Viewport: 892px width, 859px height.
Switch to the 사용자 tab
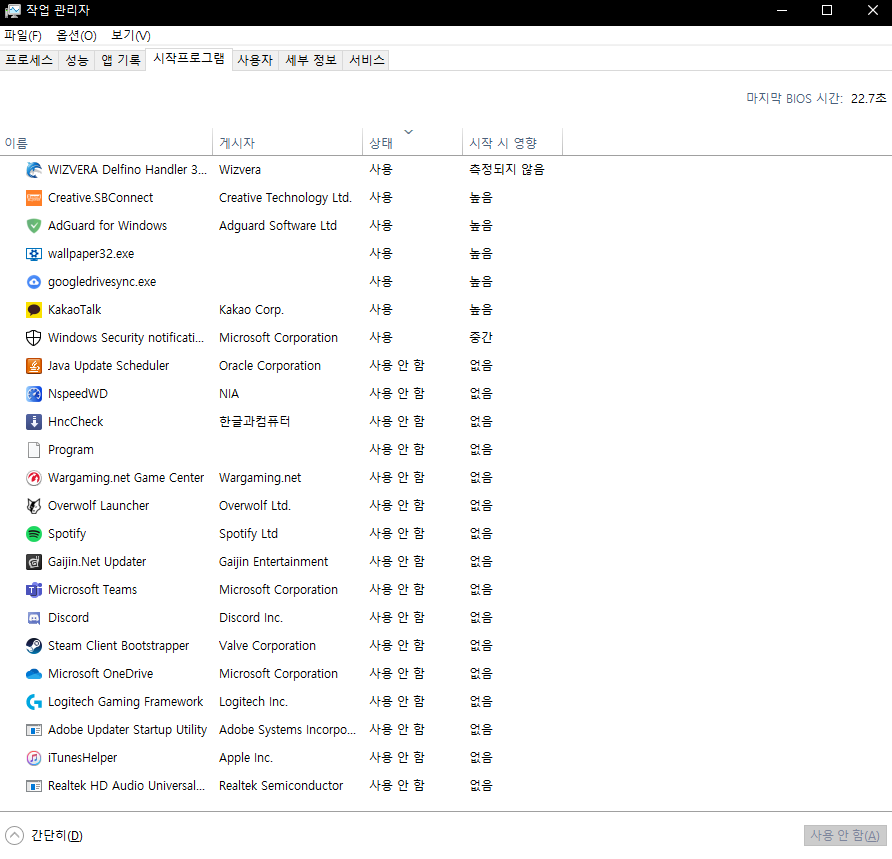click(255, 60)
